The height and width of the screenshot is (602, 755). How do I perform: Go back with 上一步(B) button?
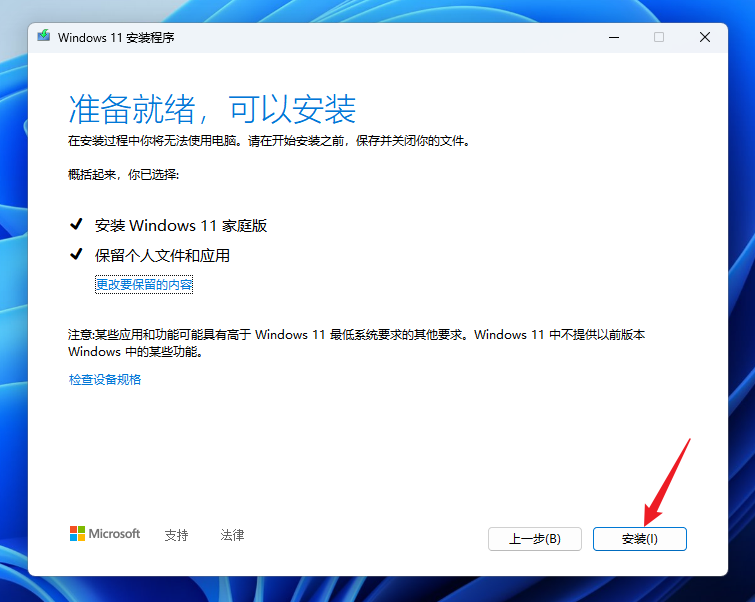pos(534,538)
